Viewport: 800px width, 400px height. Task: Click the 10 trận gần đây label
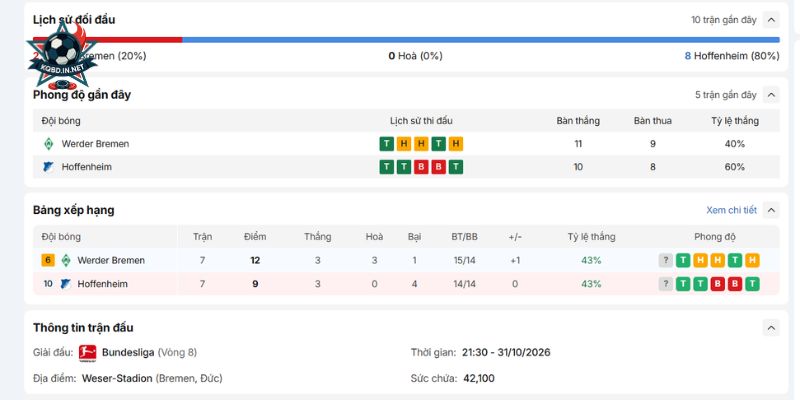pyautogui.click(x=723, y=20)
